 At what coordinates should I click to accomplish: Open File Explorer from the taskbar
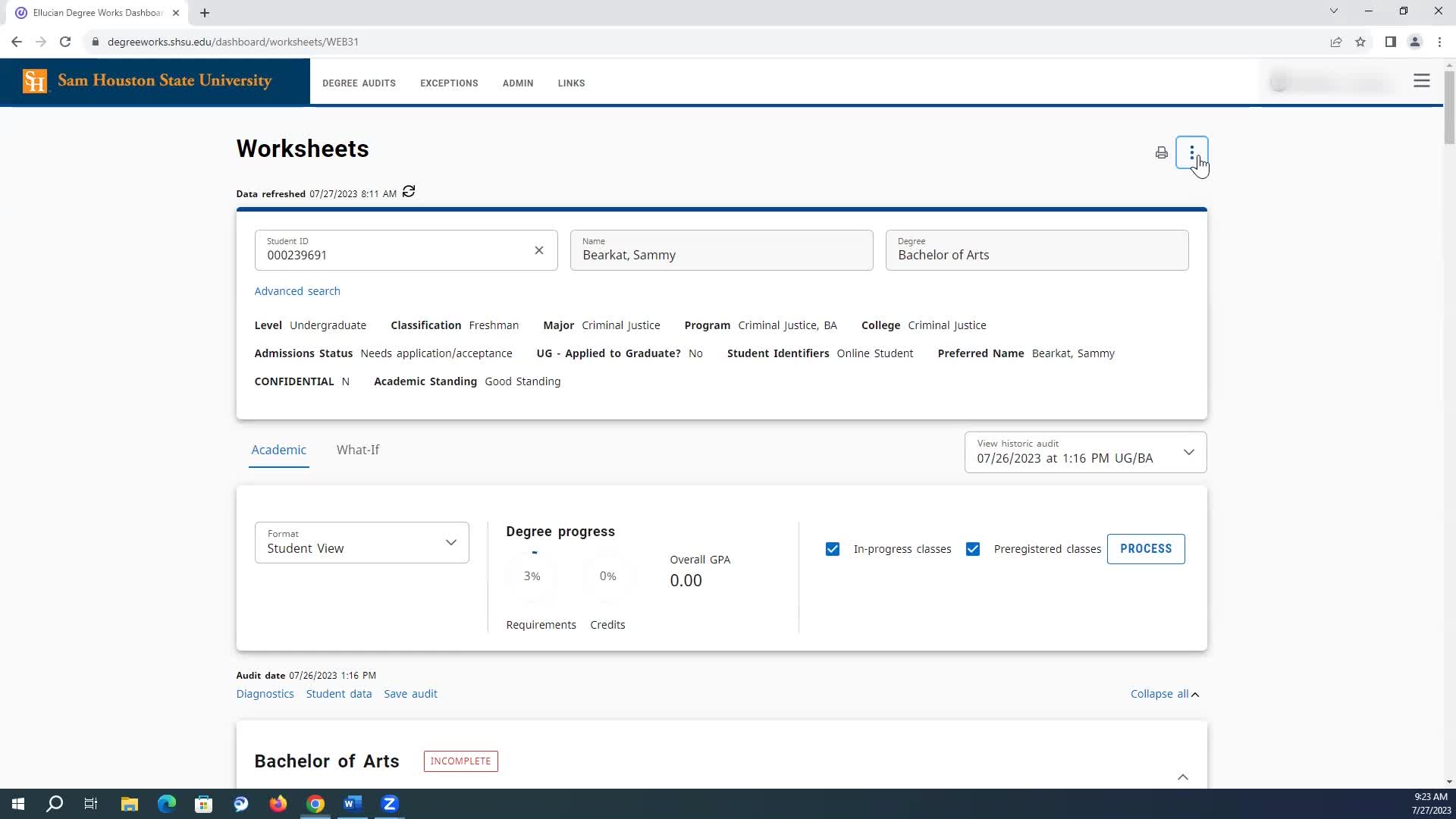(x=130, y=804)
